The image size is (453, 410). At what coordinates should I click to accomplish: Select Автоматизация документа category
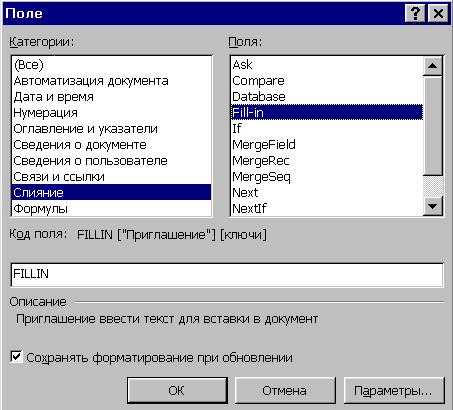tap(111, 81)
